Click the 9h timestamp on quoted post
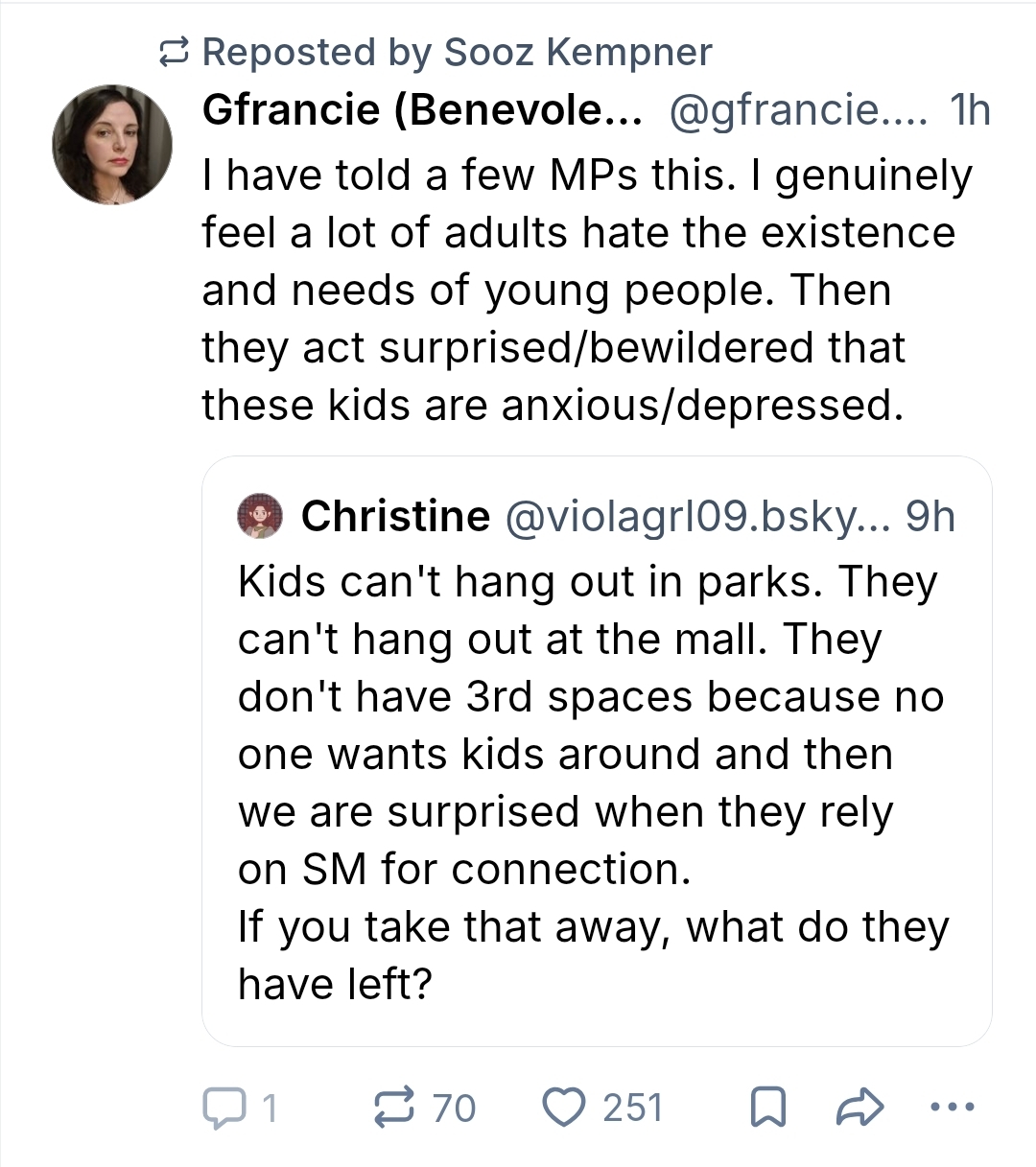 (930, 517)
